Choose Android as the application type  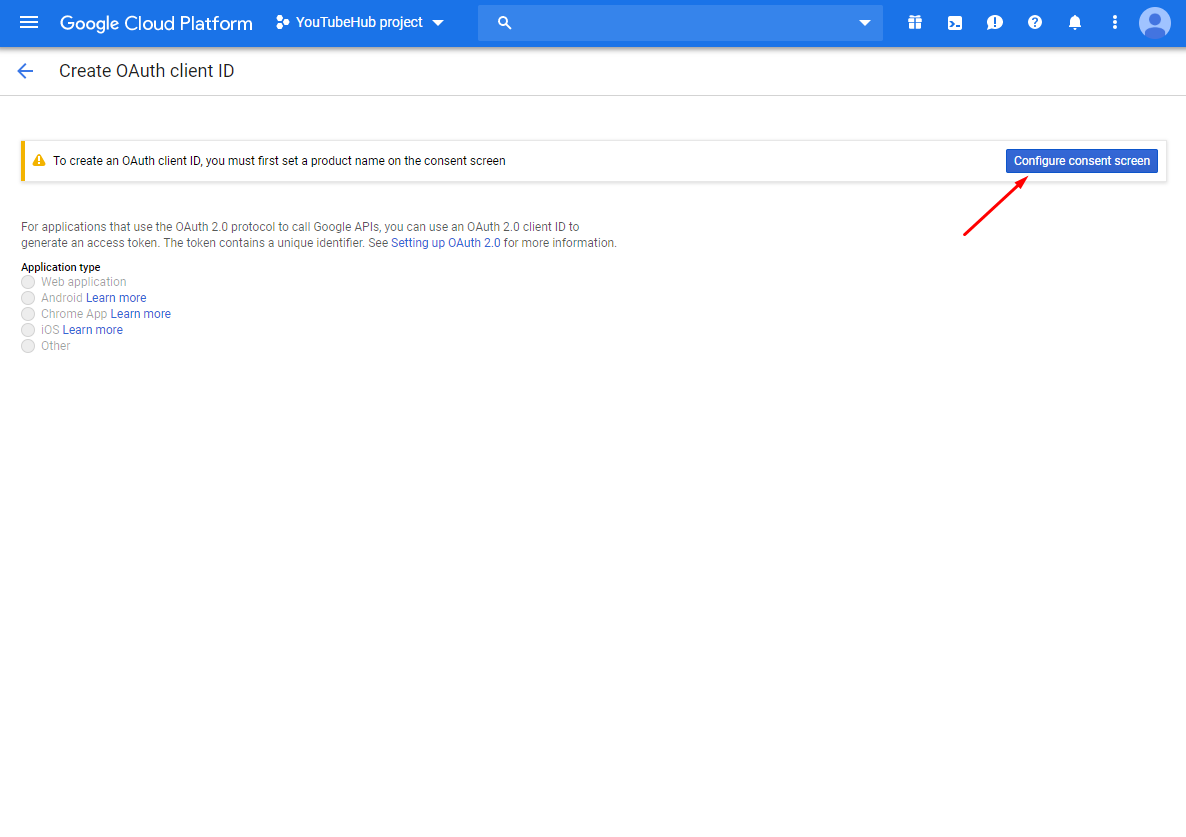coord(28,297)
